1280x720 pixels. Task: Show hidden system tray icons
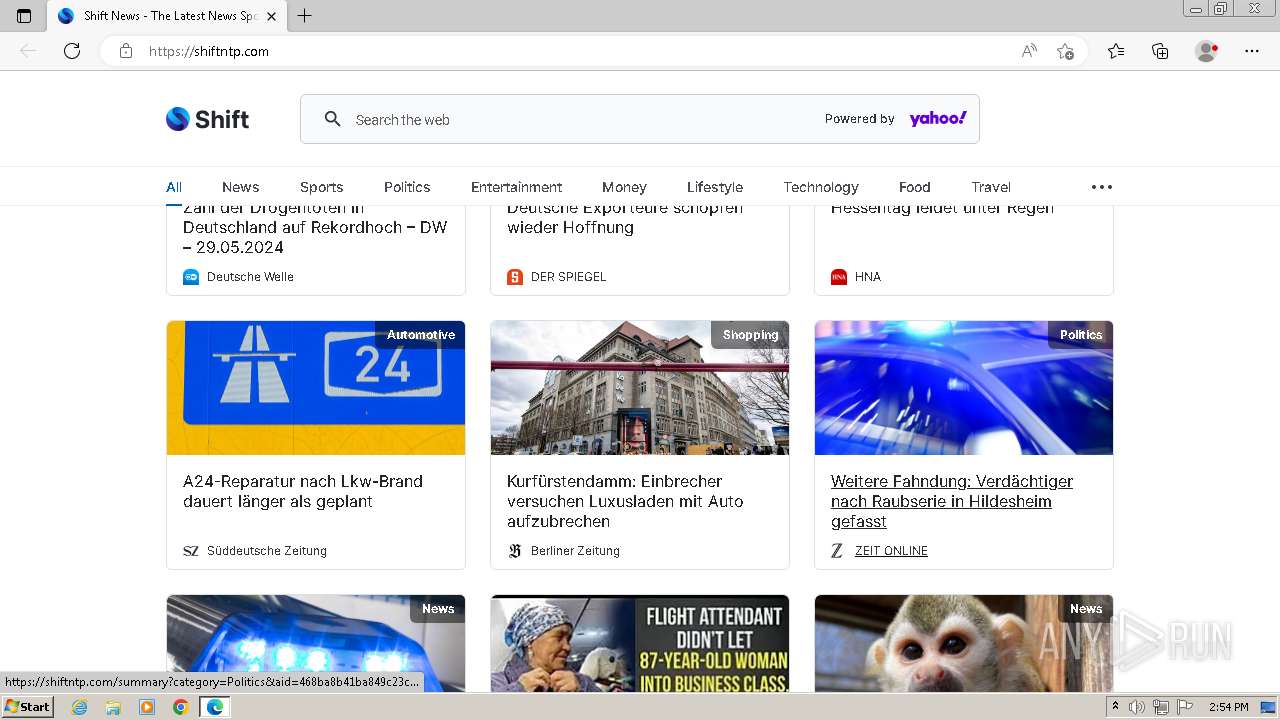coord(1115,706)
